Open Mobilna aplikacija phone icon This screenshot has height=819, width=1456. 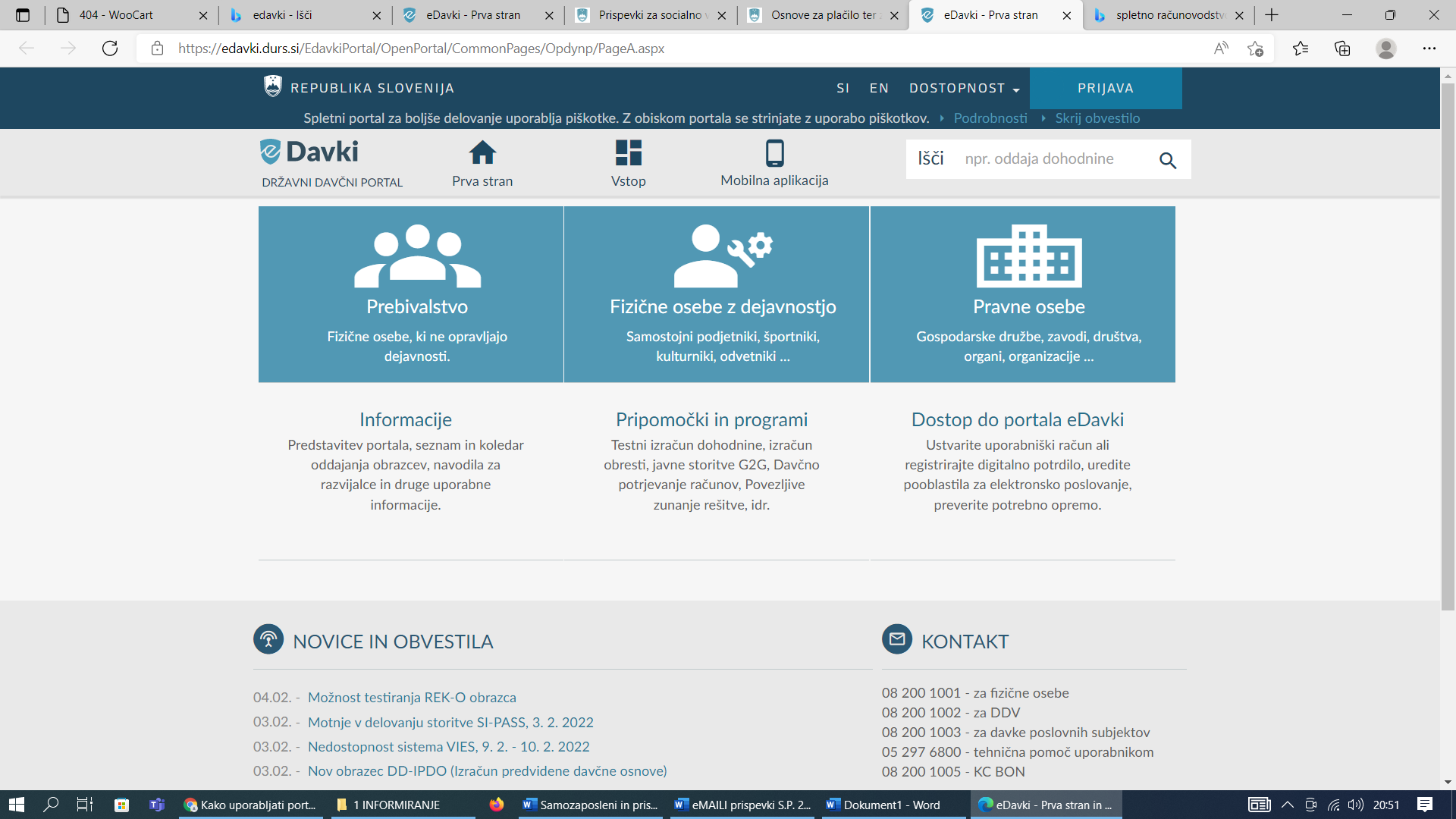[774, 152]
